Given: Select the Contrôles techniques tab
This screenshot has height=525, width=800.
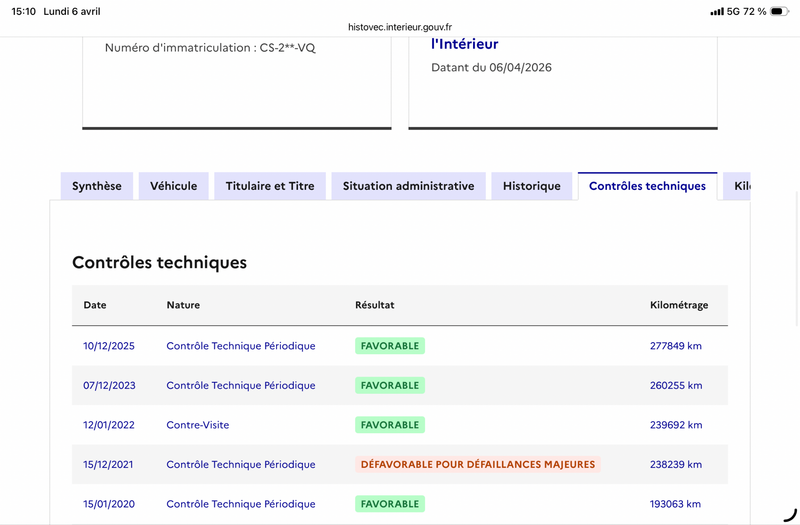Looking at the screenshot, I should (x=647, y=186).
